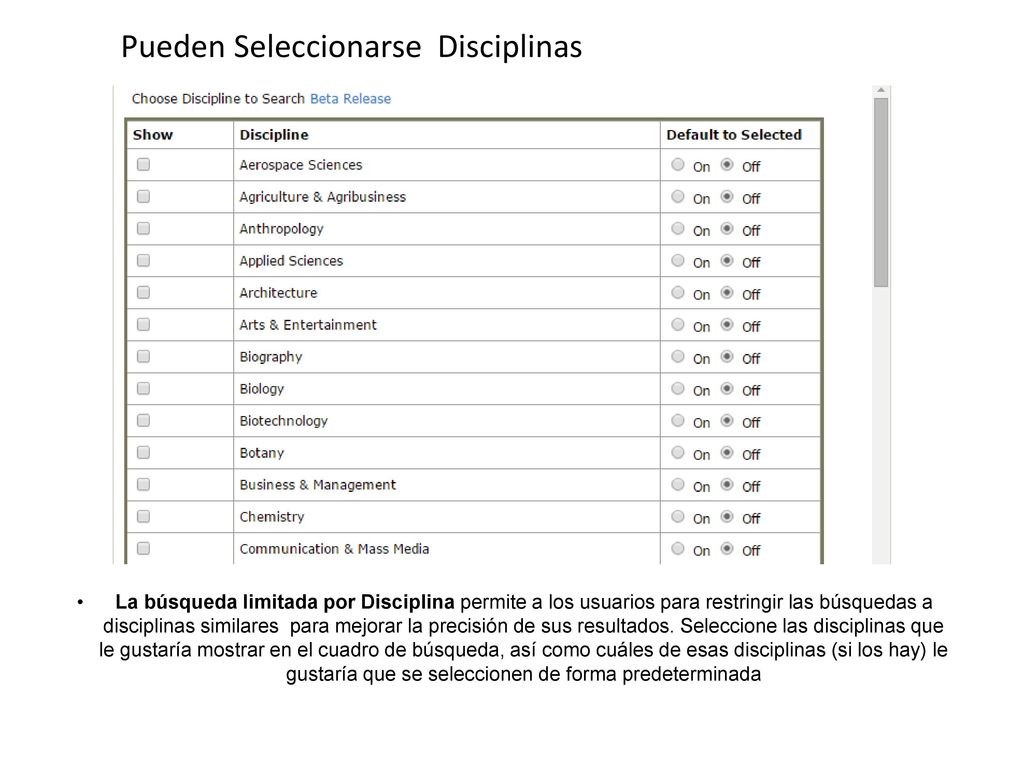
Task: Turn On default for Arts & Entertainment
Action: coord(678,325)
